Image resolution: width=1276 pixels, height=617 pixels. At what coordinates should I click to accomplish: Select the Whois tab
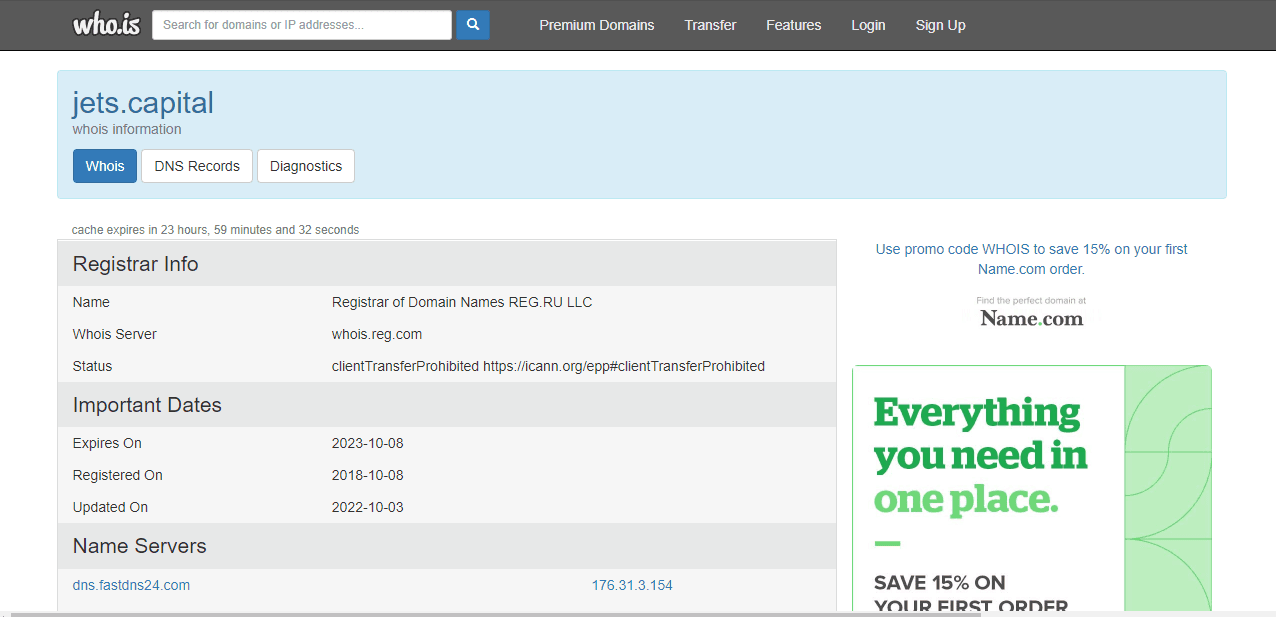tap(105, 166)
